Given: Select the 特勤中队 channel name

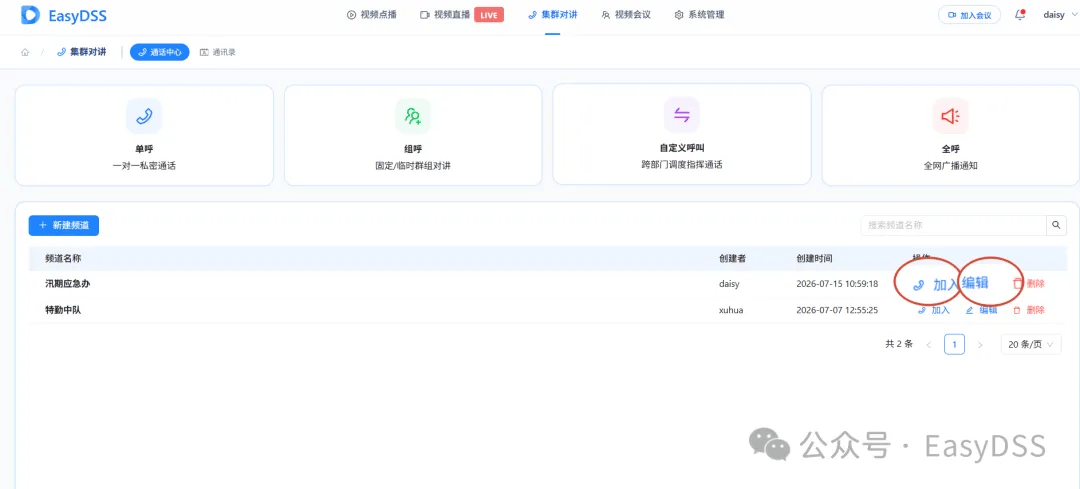Looking at the screenshot, I should pos(63,310).
